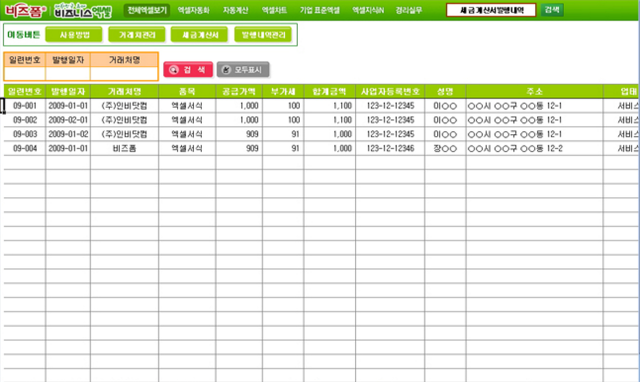The width and height of the screenshot is (640, 382).
Task: Select VAT cell 100 in row 09-001
Action: click(283, 106)
